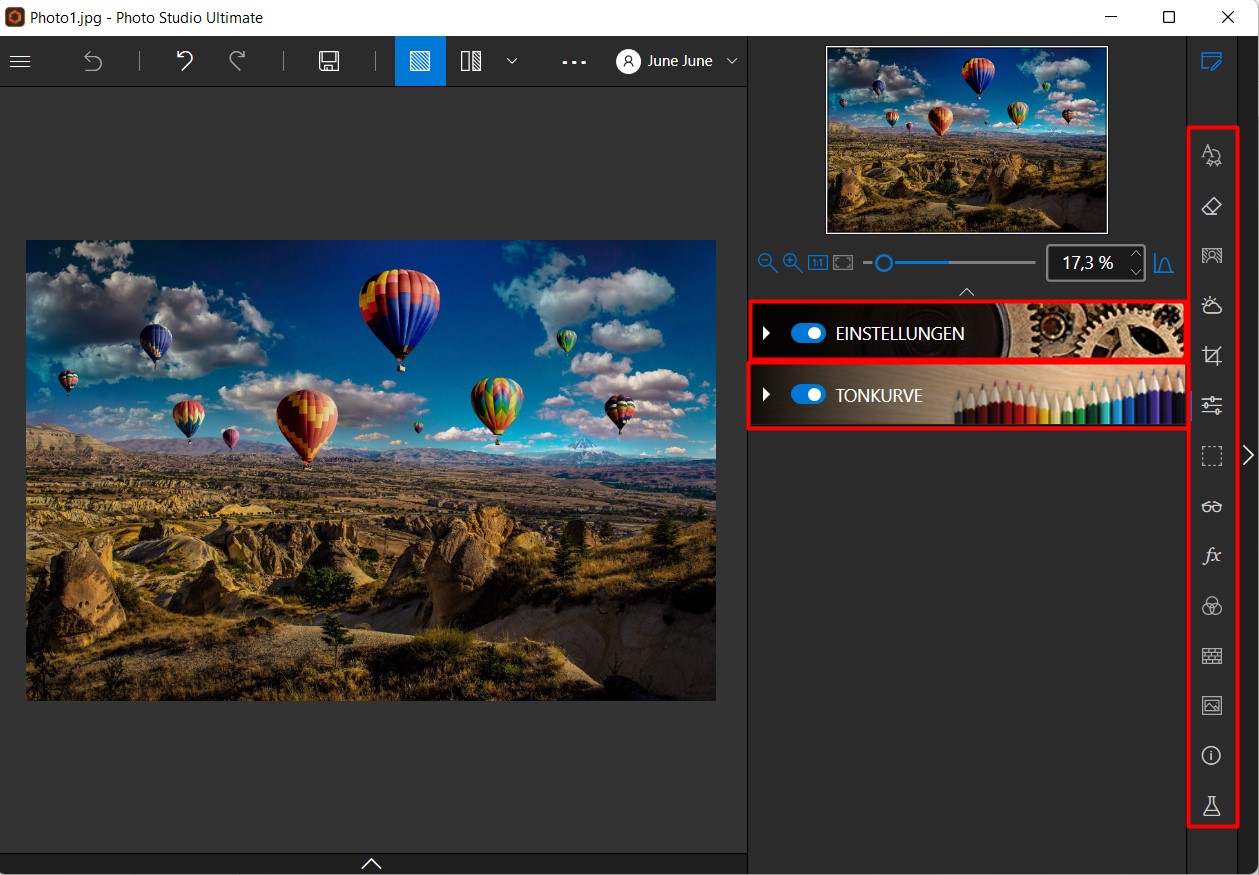
Task: Decrease zoom with the down stepper arrow
Action: [x=1135, y=272]
